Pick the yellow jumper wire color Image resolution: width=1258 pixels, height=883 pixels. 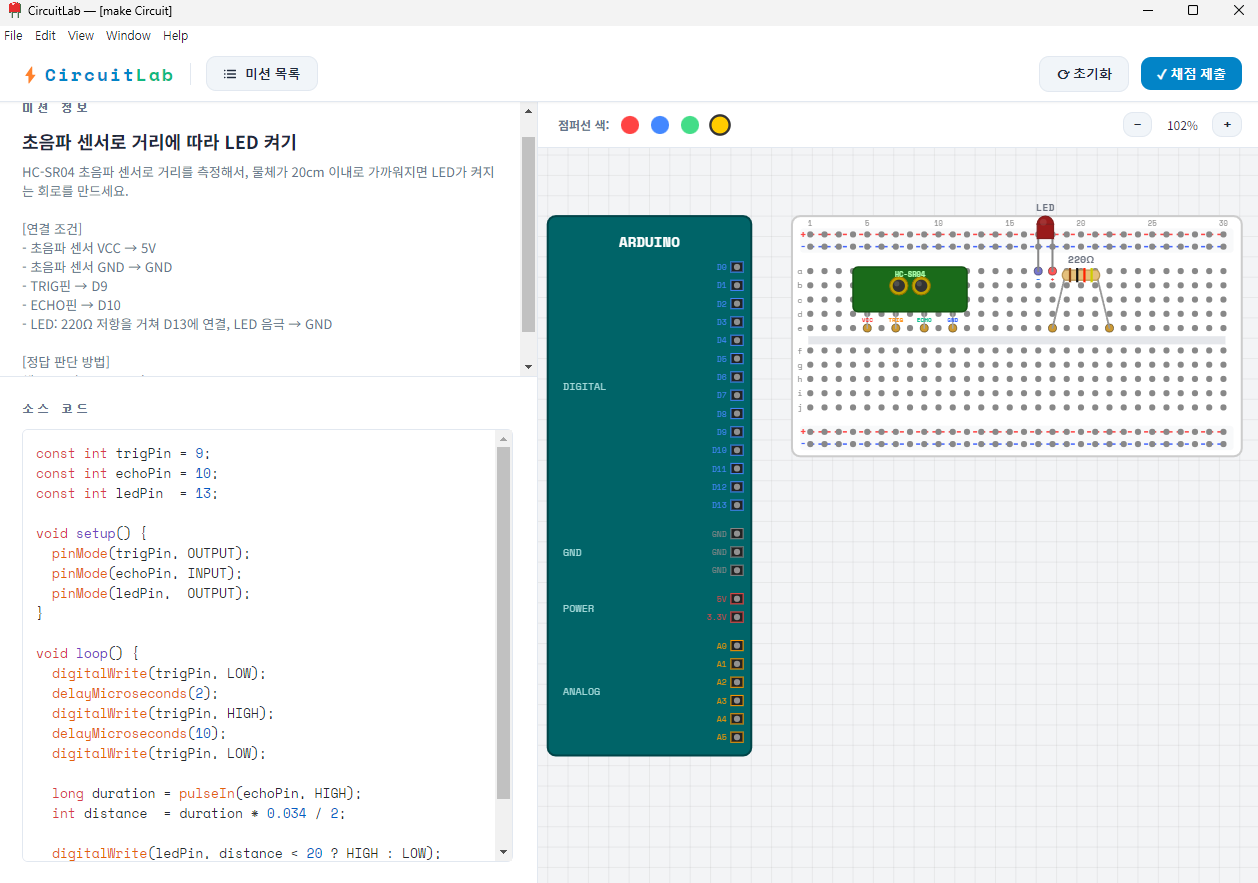[720, 125]
